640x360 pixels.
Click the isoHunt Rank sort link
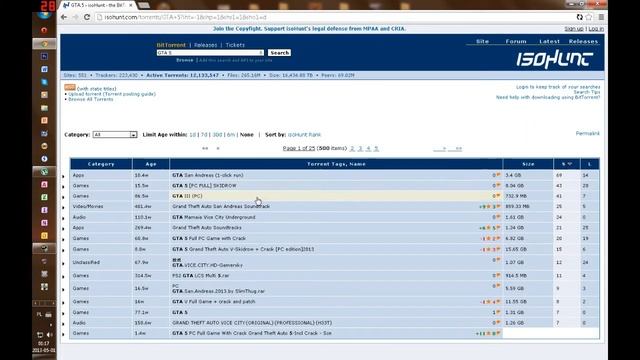coord(304,135)
